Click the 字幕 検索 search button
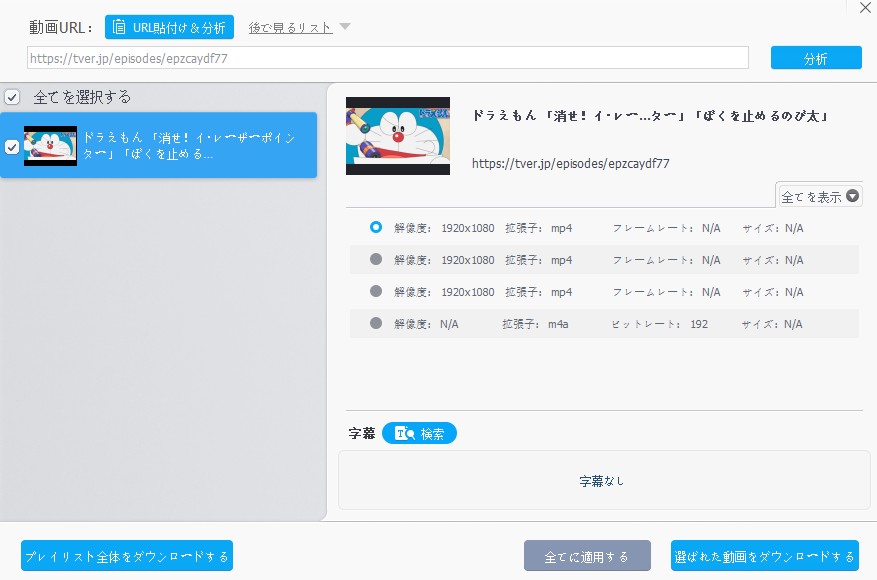Viewport: 877px width, 580px height. pyautogui.click(x=419, y=433)
